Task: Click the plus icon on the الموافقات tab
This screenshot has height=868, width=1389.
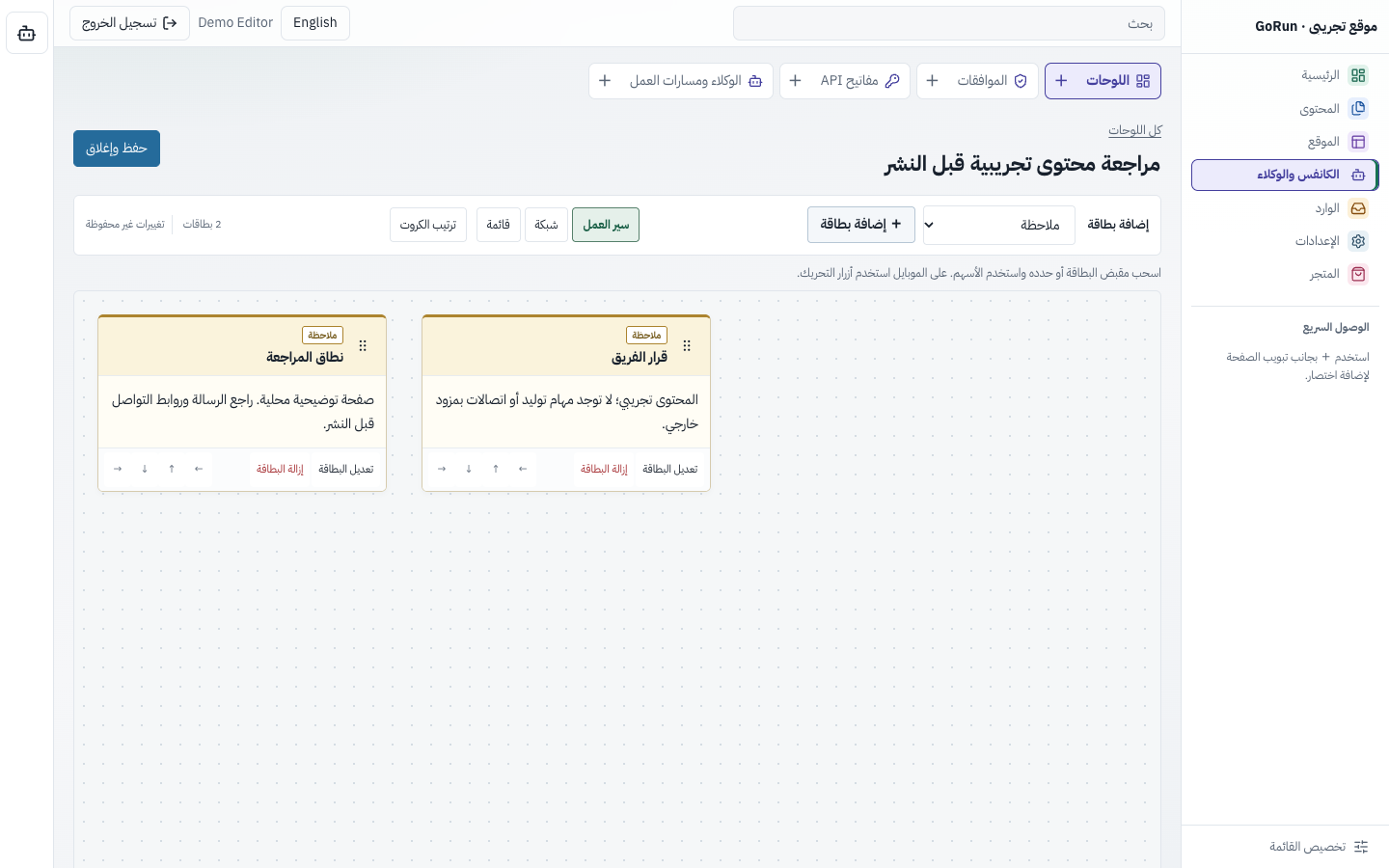Action: click(x=932, y=81)
